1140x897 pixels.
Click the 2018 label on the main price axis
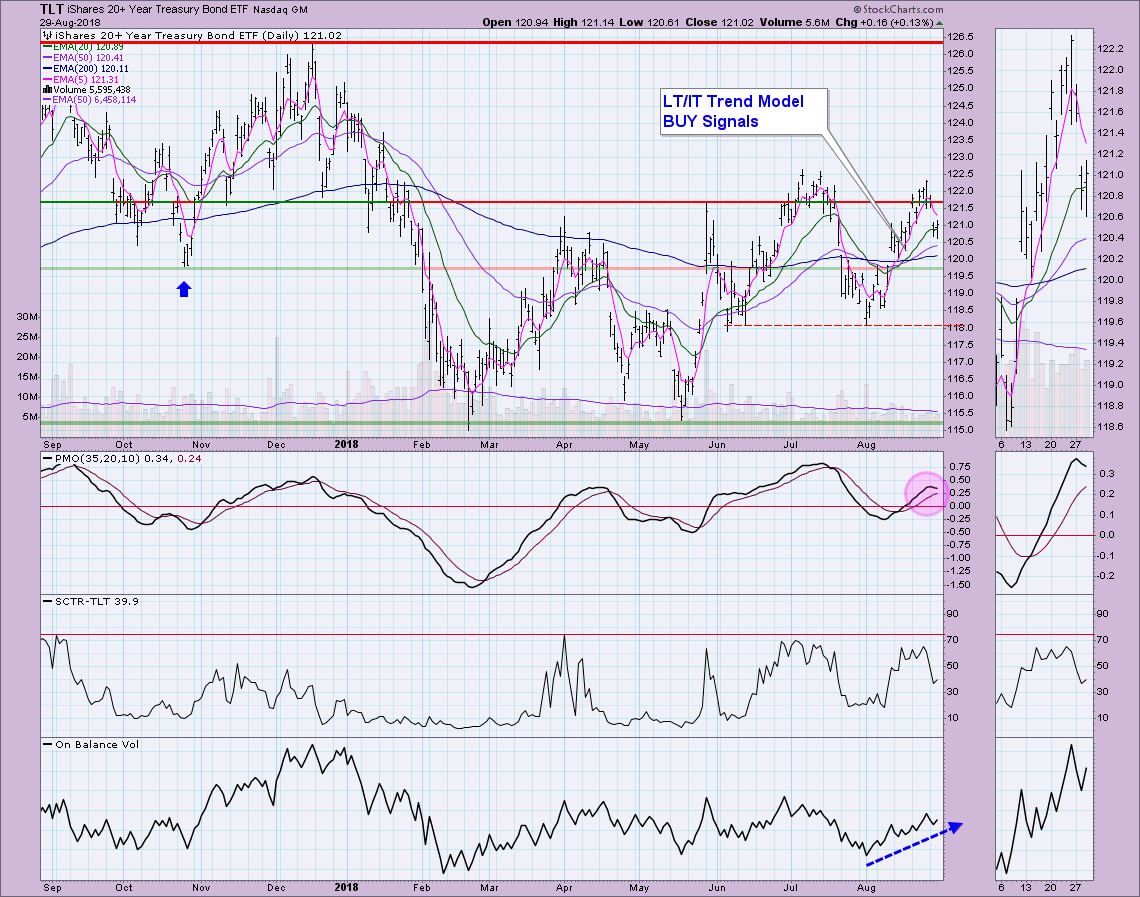tap(345, 443)
